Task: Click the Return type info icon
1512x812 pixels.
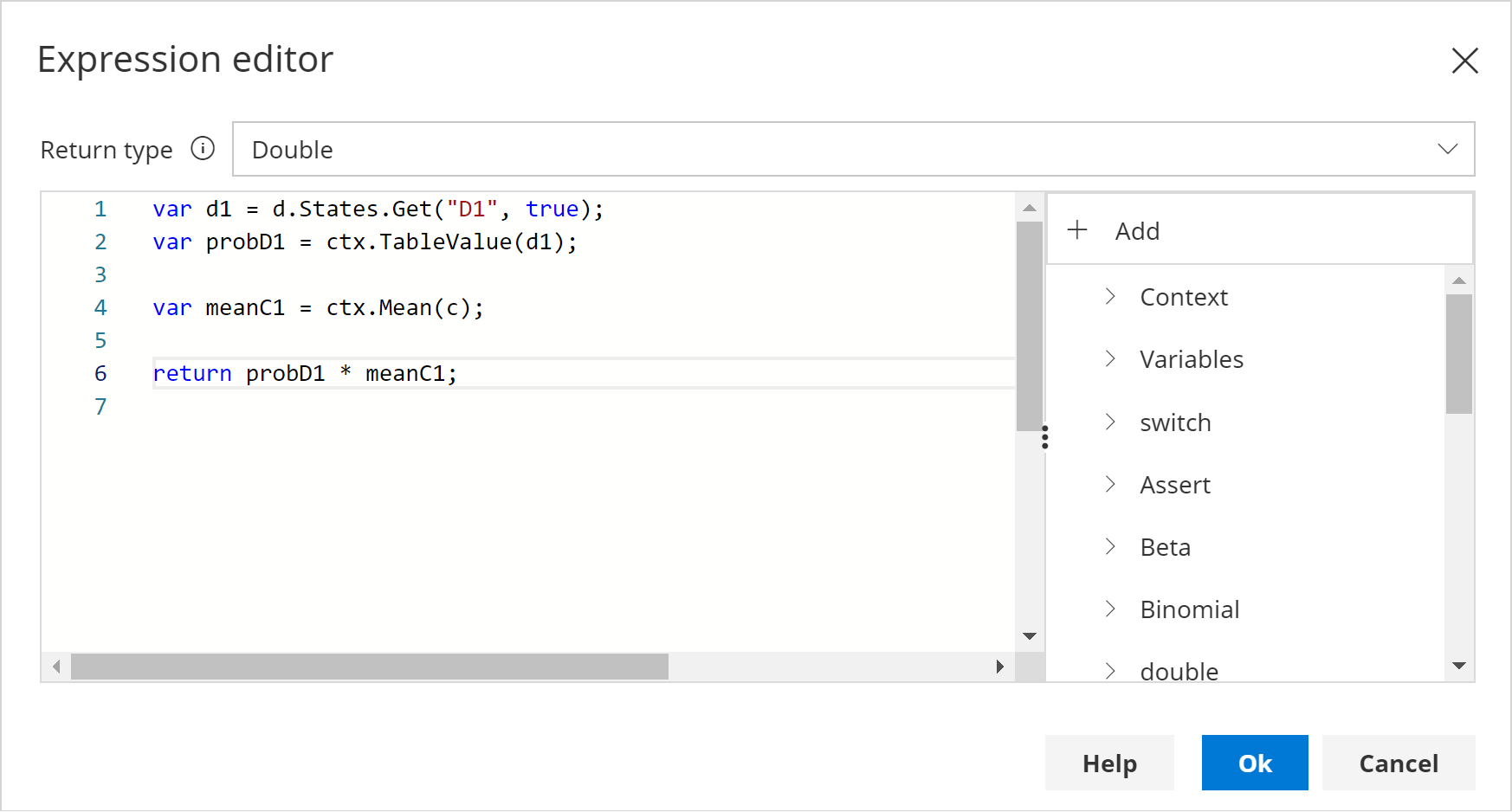Action: click(x=203, y=149)
